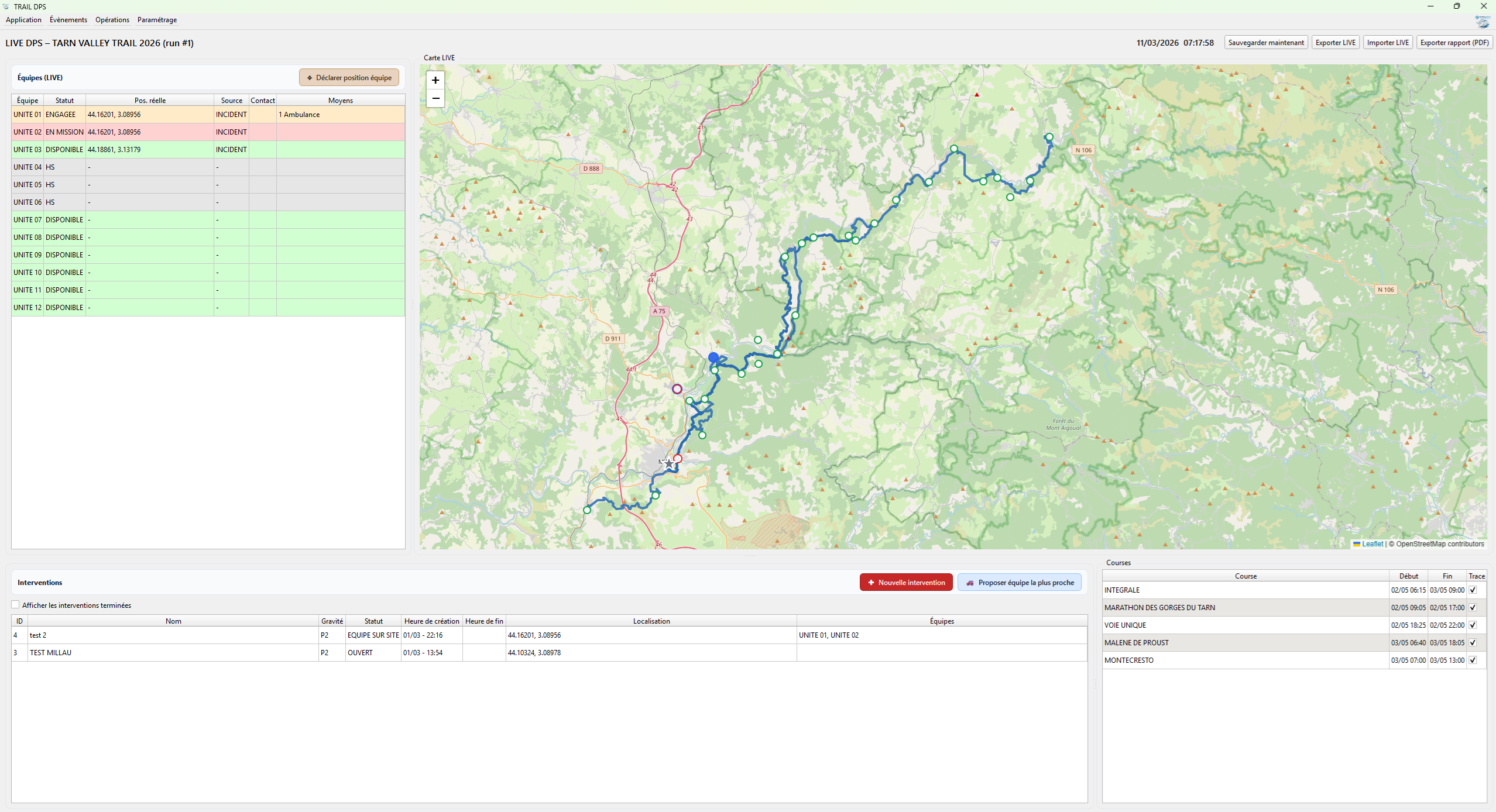Uncheck trace for INTEGRALE course
The image size is (1496, 812).
pos(1473,590)
